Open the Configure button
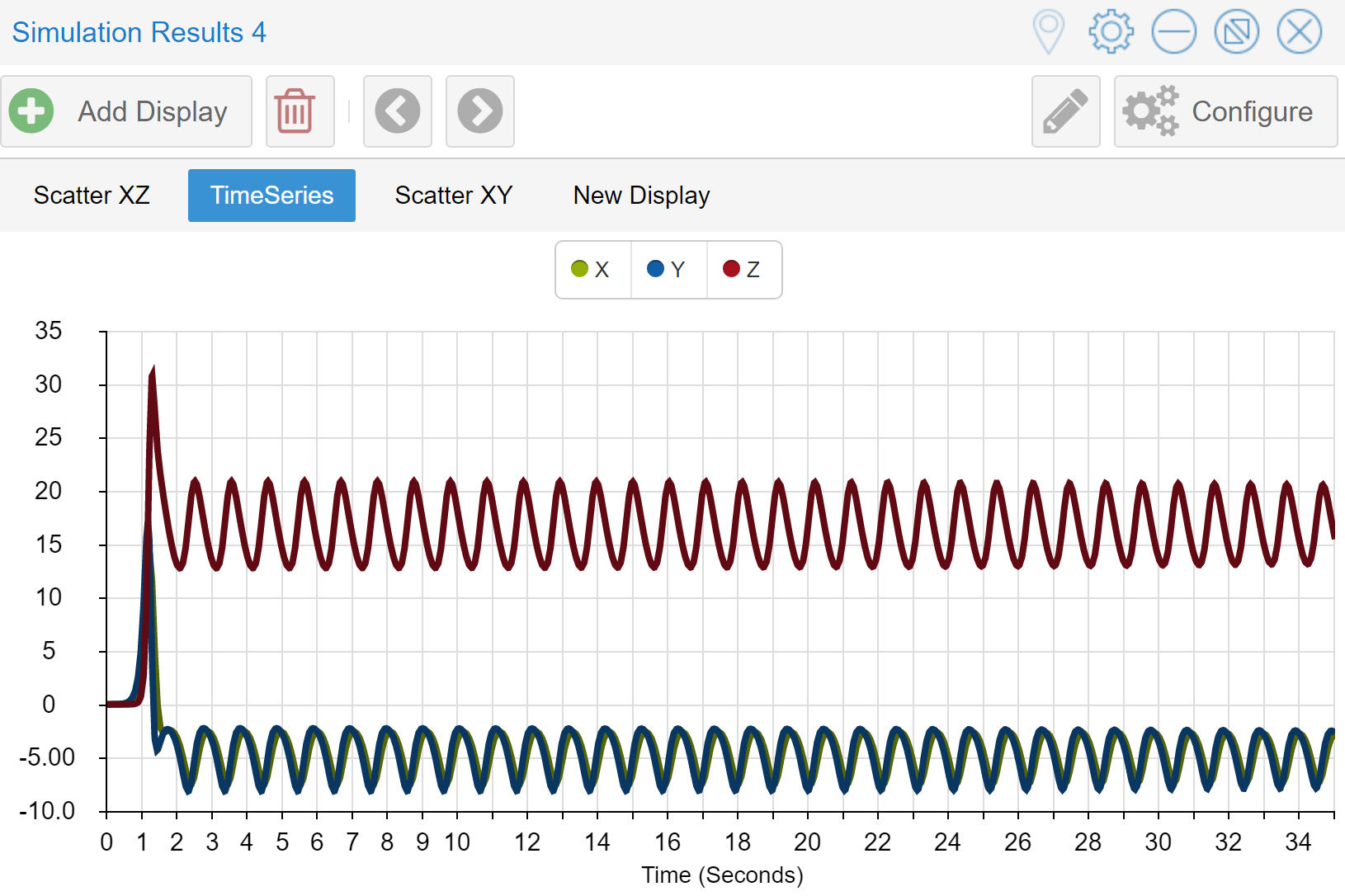The height and width of the screenshot is (896, 1345). coord(1225,111)
